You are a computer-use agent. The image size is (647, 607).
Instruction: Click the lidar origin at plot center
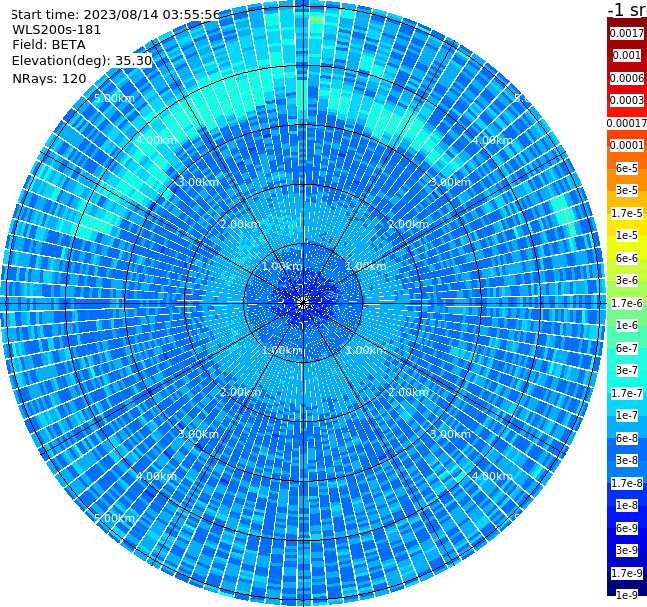[303, 304]
